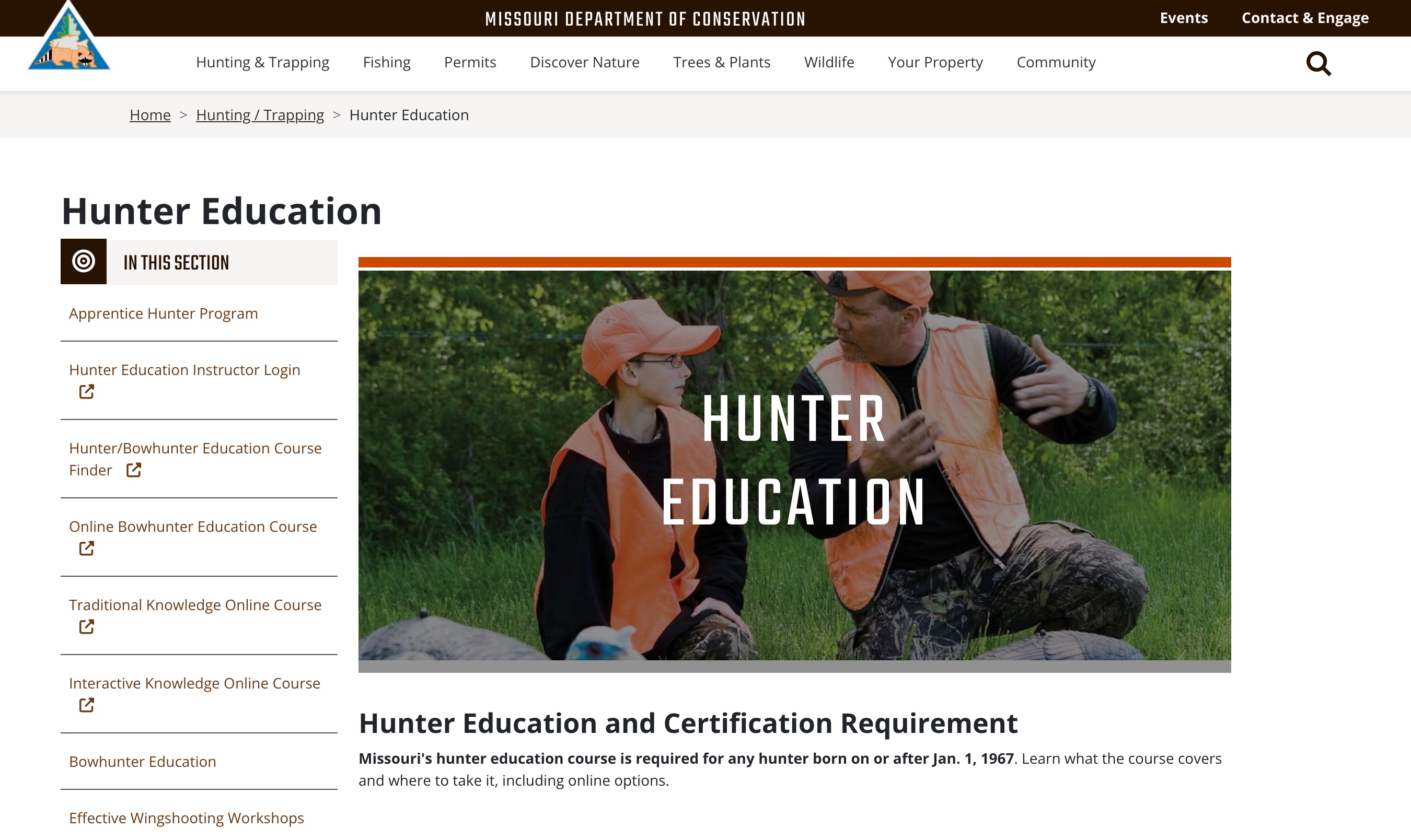The height and width of the screenshot is (840, 1411).
Task: Click external link icon beside Course Finder
Action: click(x=134, y=470)
